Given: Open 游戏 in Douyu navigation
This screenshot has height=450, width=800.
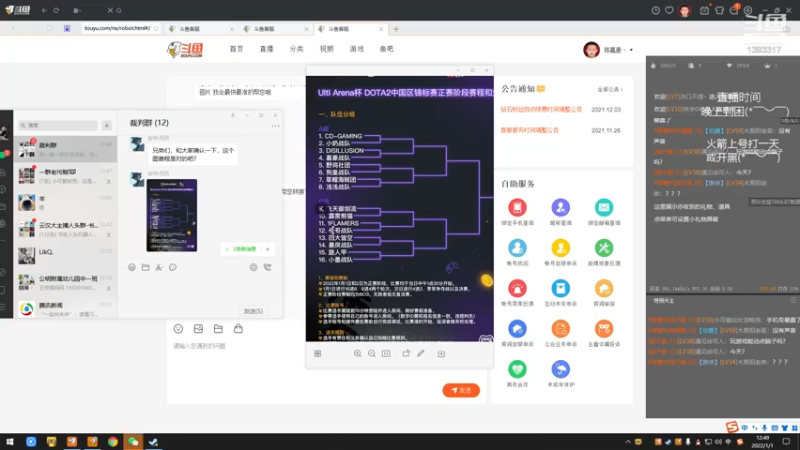Looking at the screenshot, I should 357,49.
